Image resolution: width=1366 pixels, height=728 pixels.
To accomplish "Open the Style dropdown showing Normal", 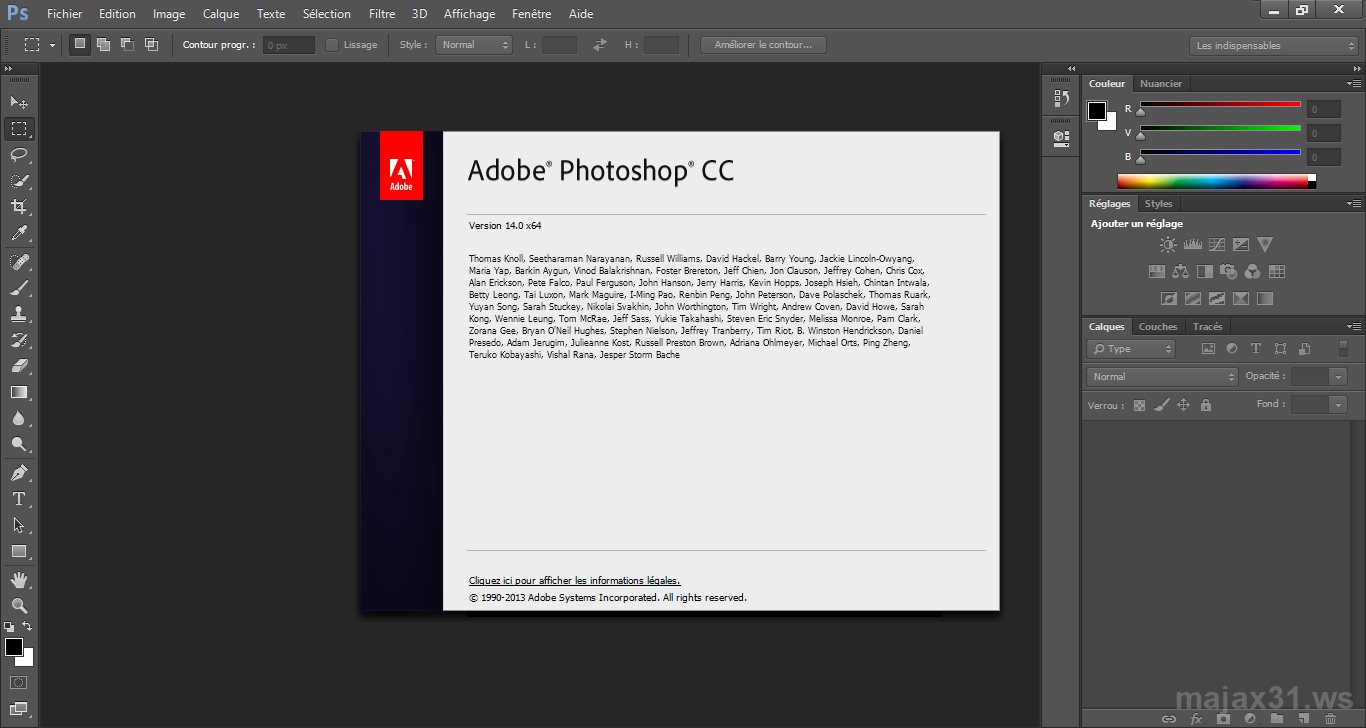I will [474, 45].
